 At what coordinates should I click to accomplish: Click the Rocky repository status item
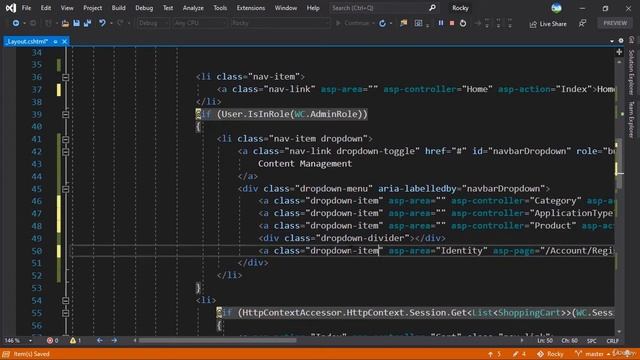click(x=550, y=354)
